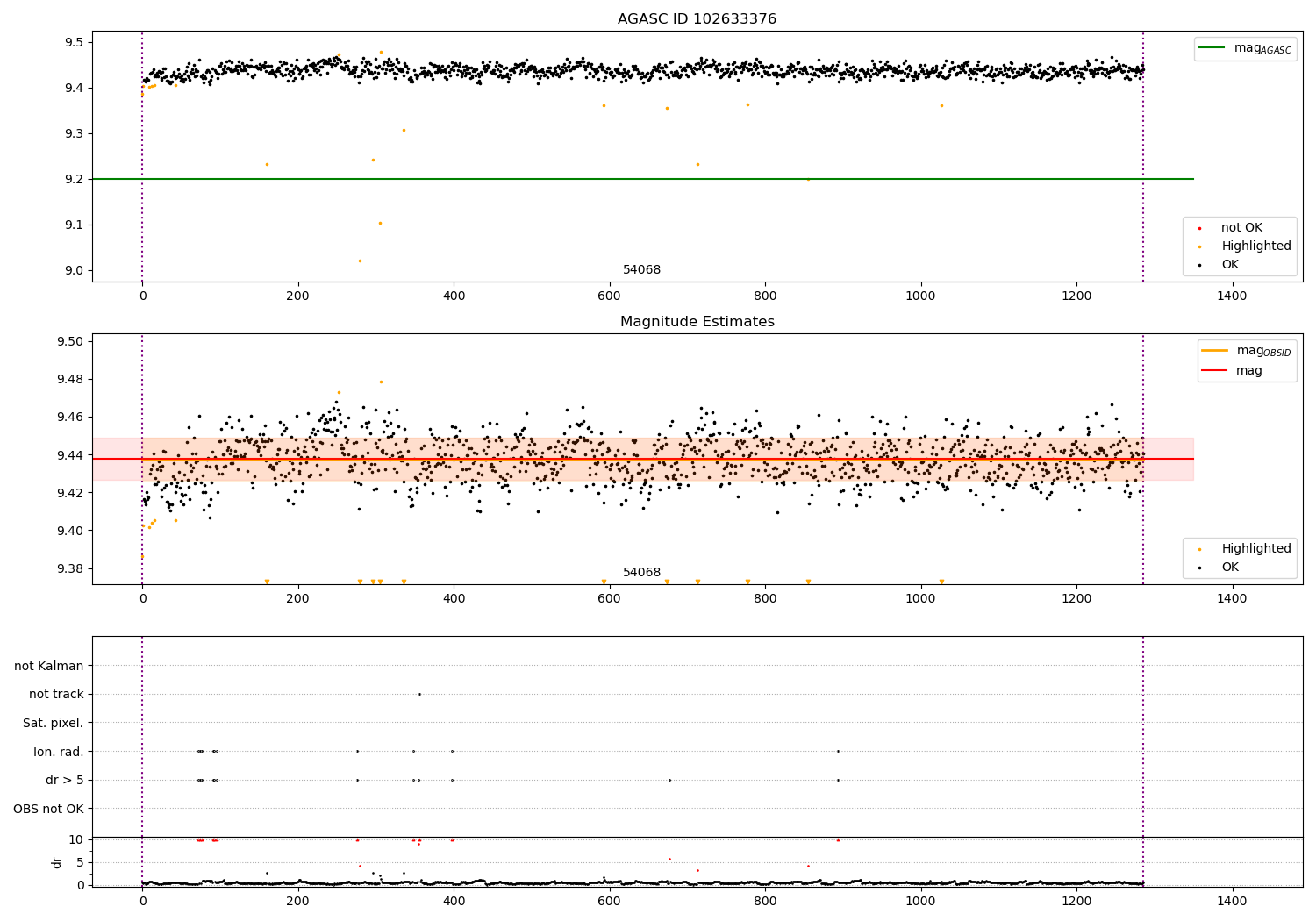Click the OK marker in middle plot legend

pyautogui.click(x=1199, y=568)
